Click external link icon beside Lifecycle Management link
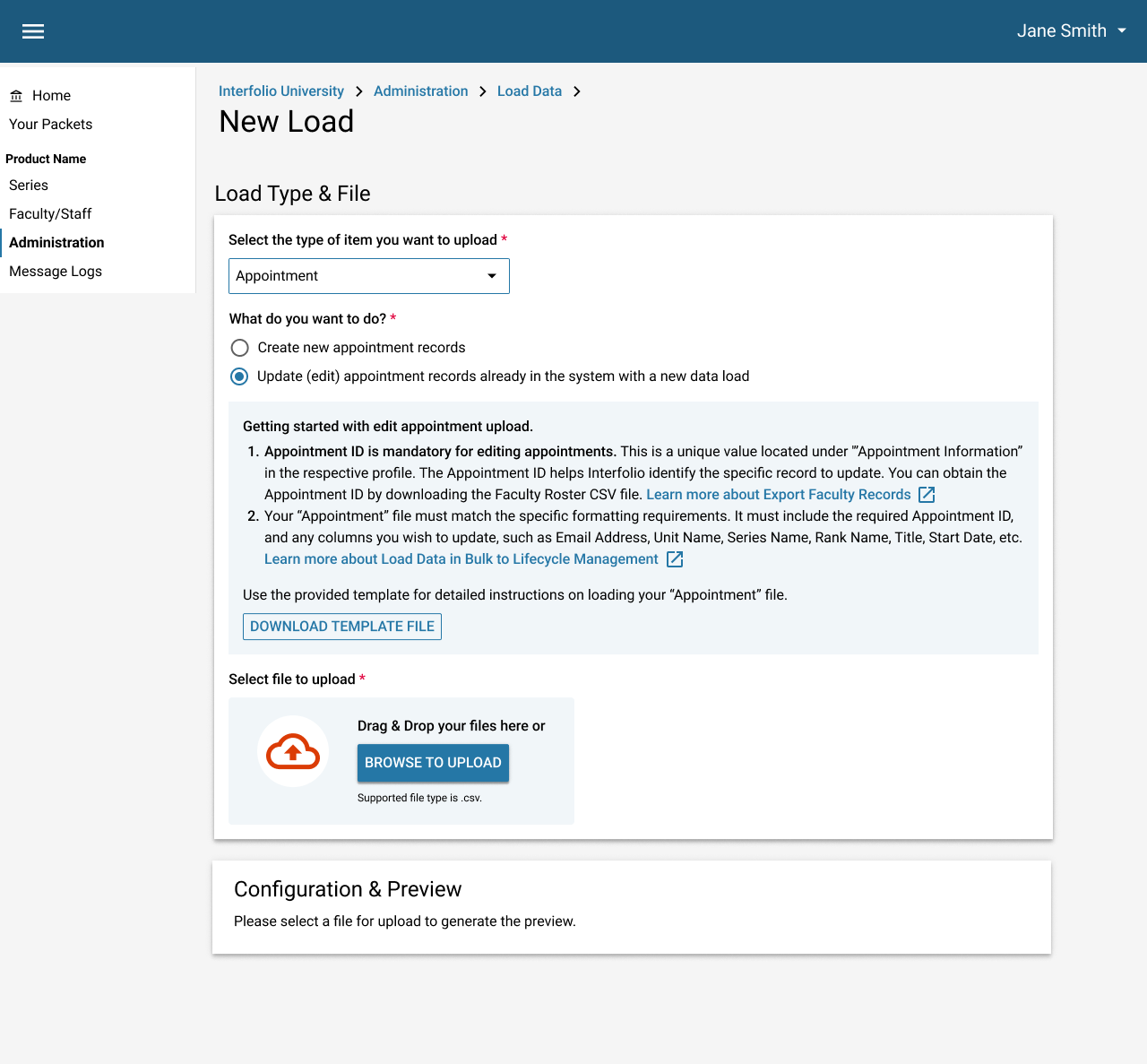The height and width of the screenshot is (1064, 1147). pos(675,559)
